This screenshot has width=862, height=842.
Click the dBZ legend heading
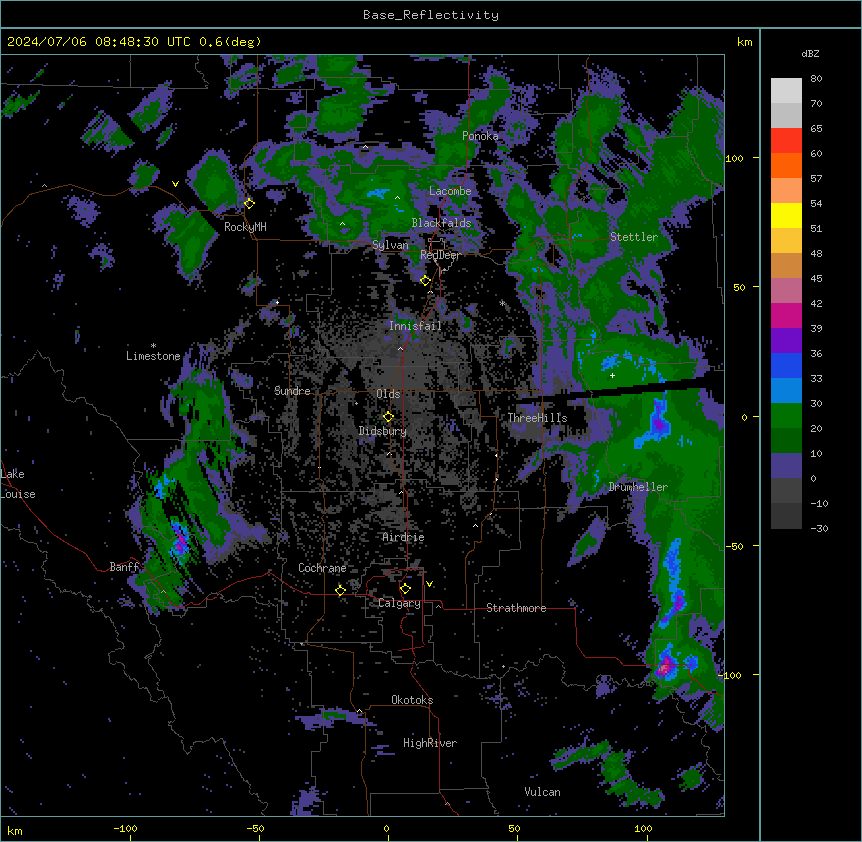[x=810, y=53]
